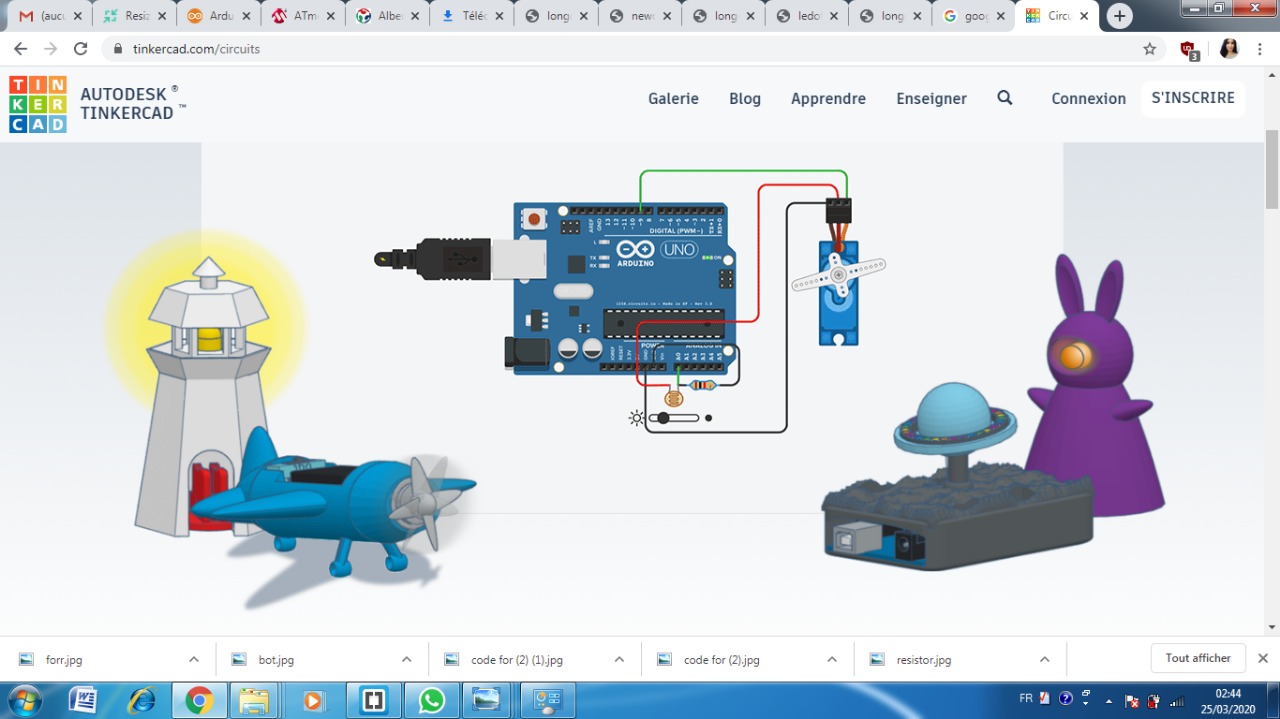
Task: Click the Connexion link
Action: 1088,98
